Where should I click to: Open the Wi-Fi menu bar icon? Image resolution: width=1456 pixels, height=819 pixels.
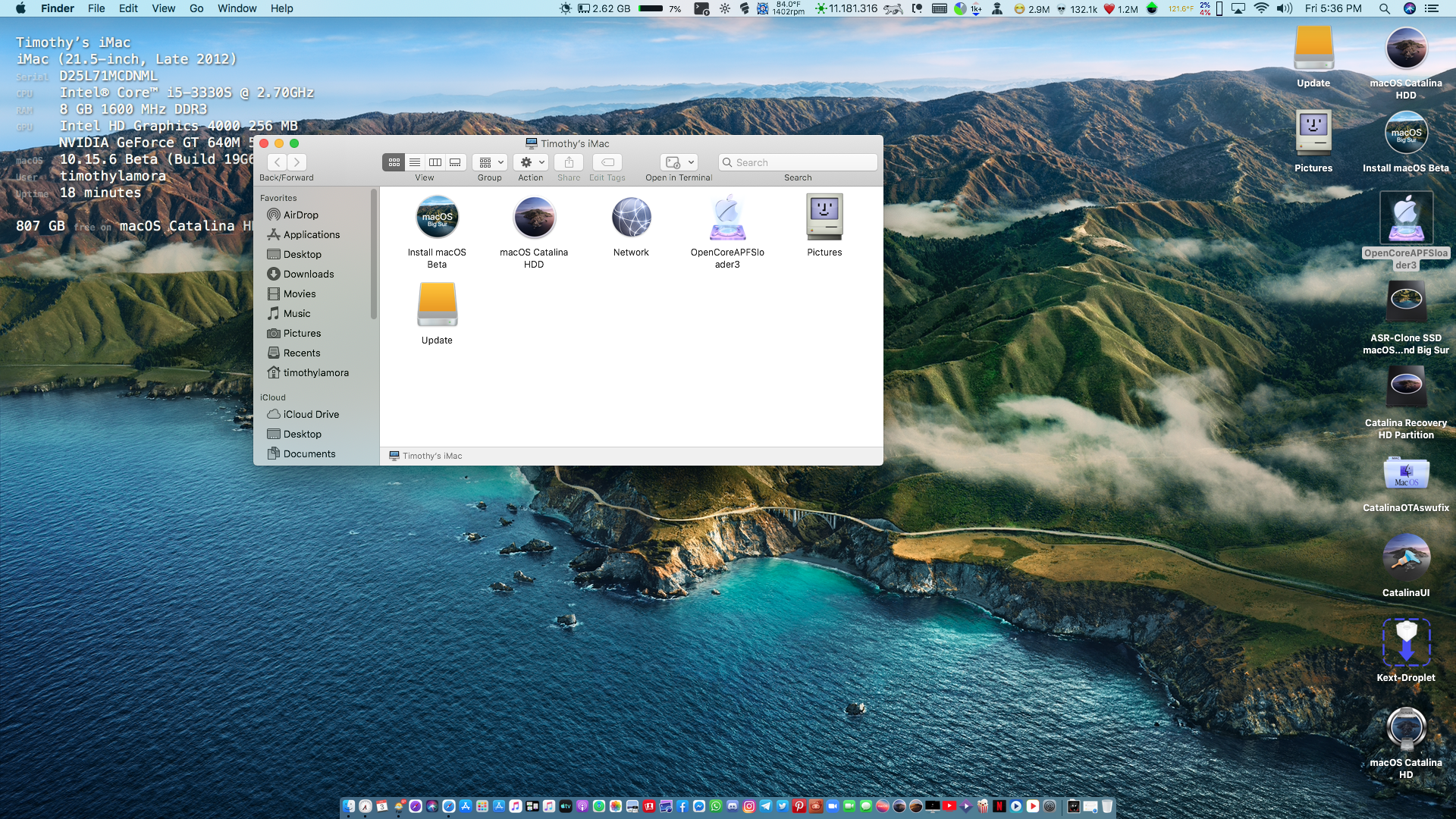click(x=1261, y=8)
